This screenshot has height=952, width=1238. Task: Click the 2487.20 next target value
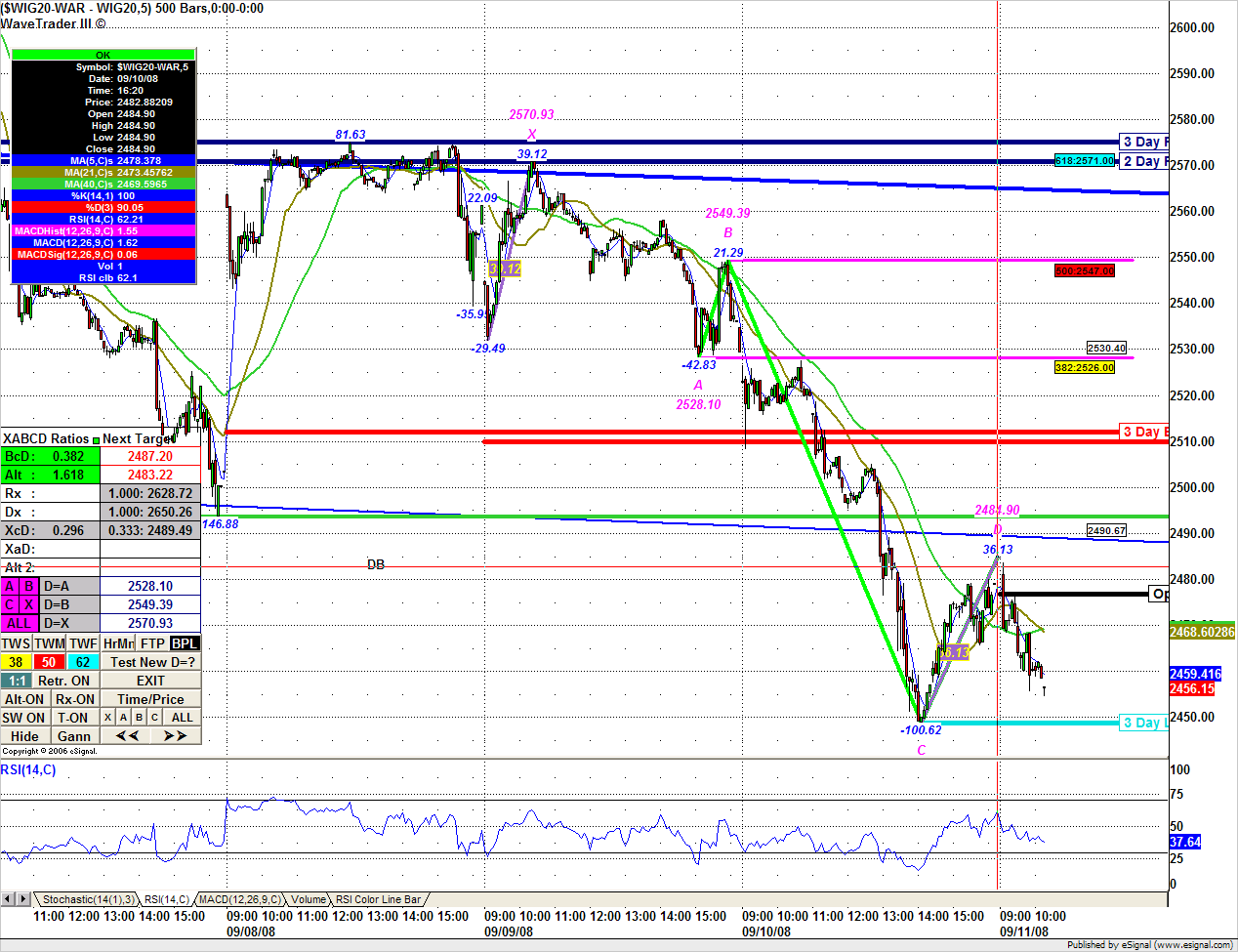click(x=150, y=456)
